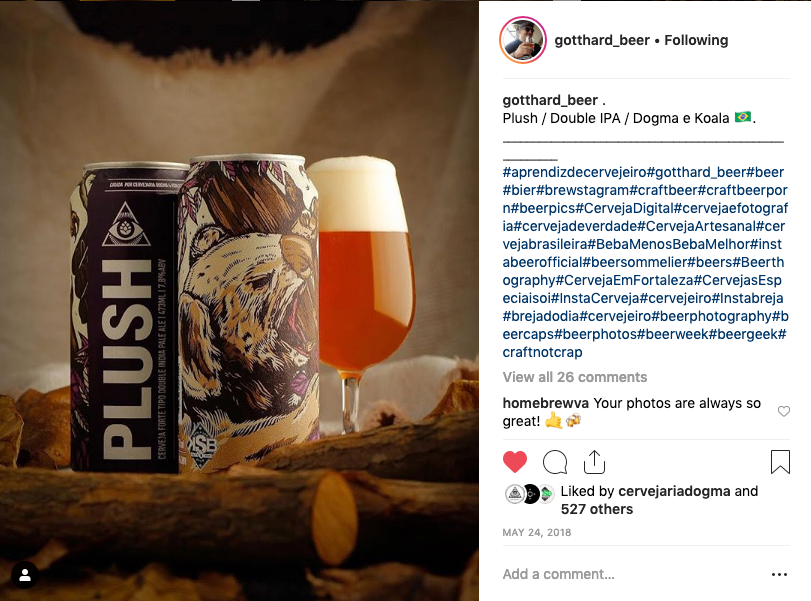Show tagged people icon on photo
Image resolution: width=811 pixels, height=601 pixels.
(x=24, y=575)
